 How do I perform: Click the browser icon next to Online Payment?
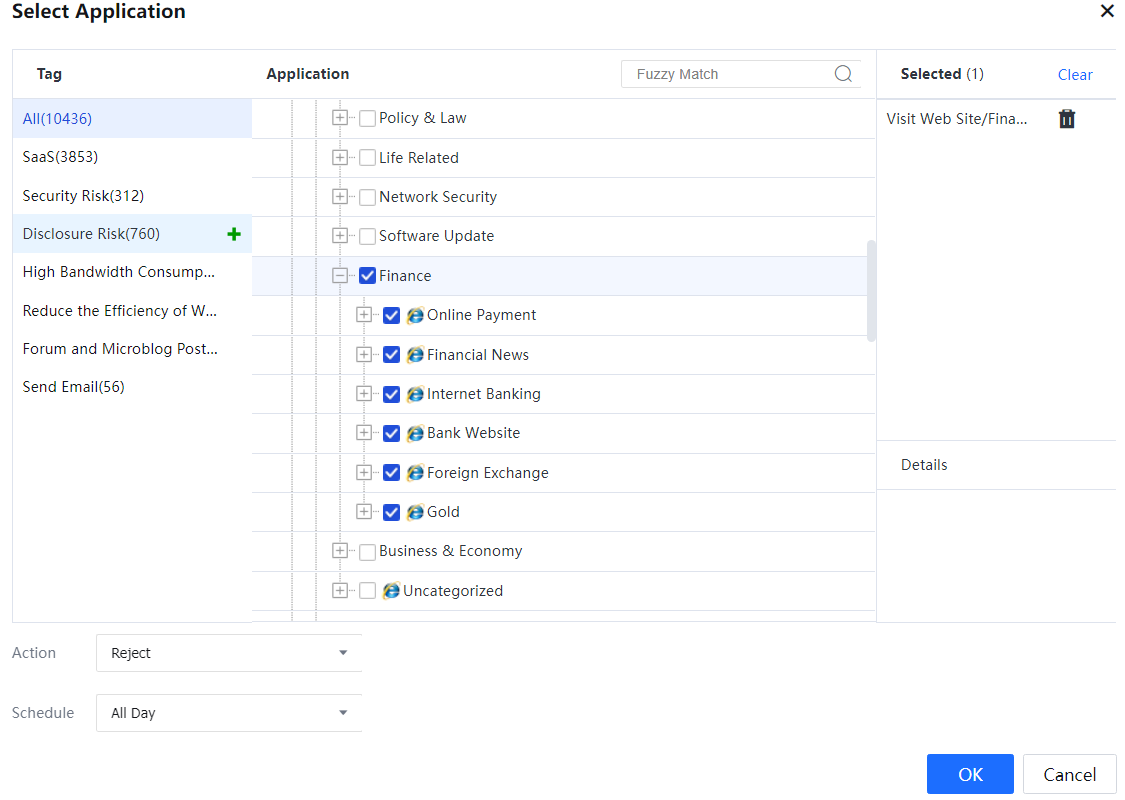tap(415, 315)
